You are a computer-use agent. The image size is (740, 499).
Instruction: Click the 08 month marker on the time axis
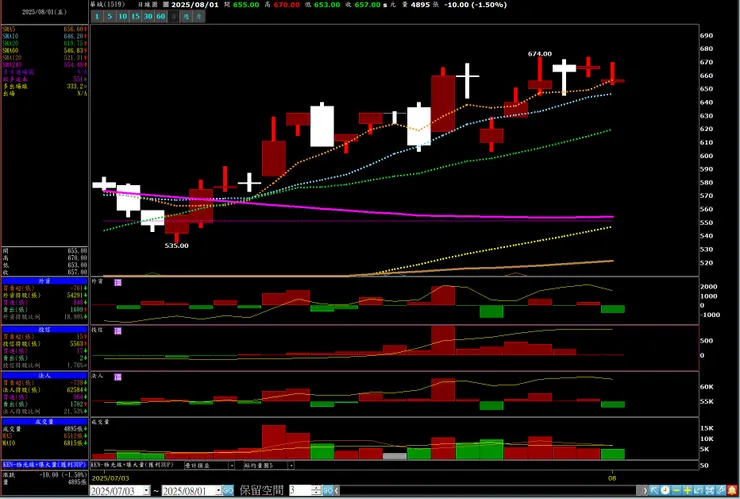613,478
